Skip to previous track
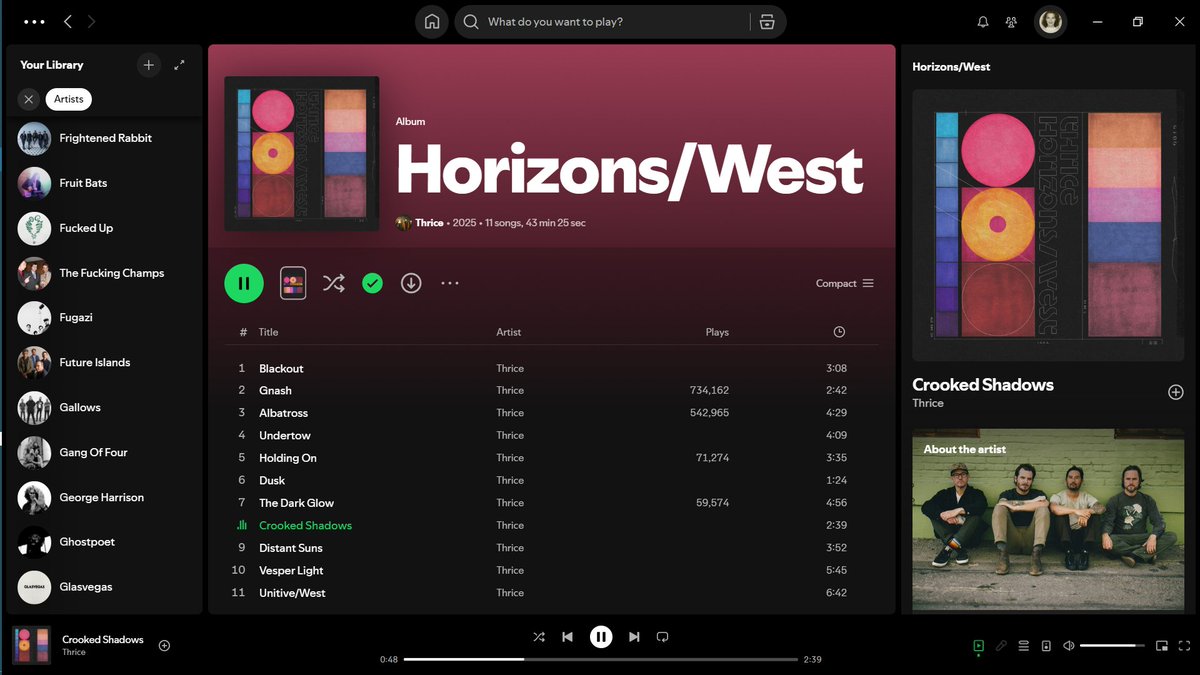 567,637
